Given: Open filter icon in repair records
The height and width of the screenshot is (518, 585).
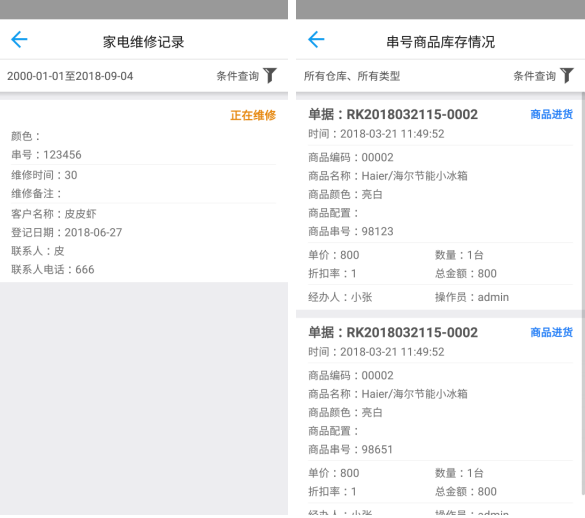Looking at the screenshot, I should 270,75.
